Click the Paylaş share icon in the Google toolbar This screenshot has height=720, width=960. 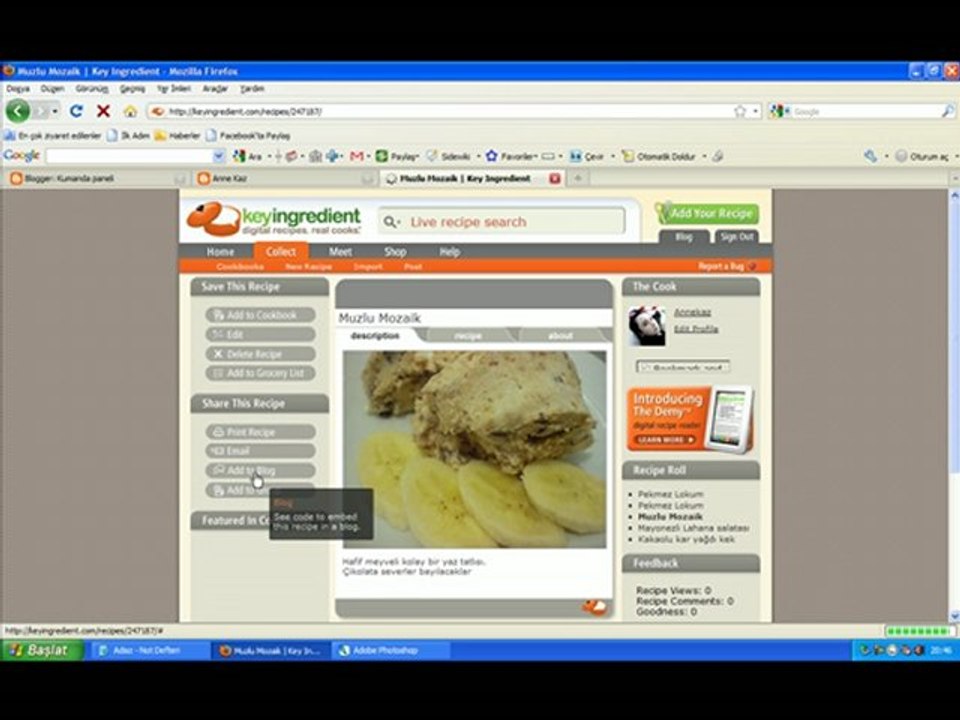click(x=381, y=156)
